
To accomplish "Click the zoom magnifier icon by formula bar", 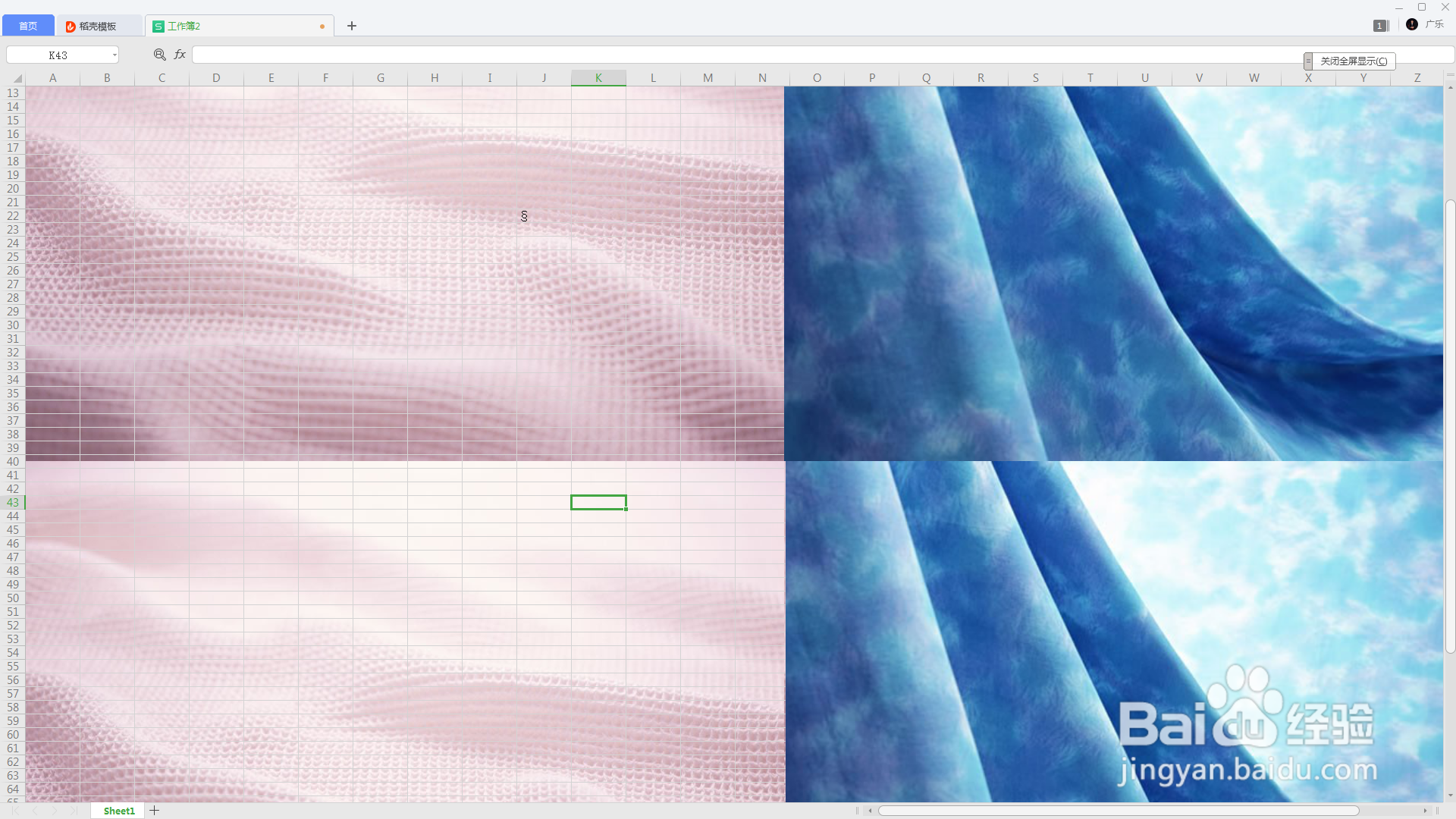I will point(159,55).
